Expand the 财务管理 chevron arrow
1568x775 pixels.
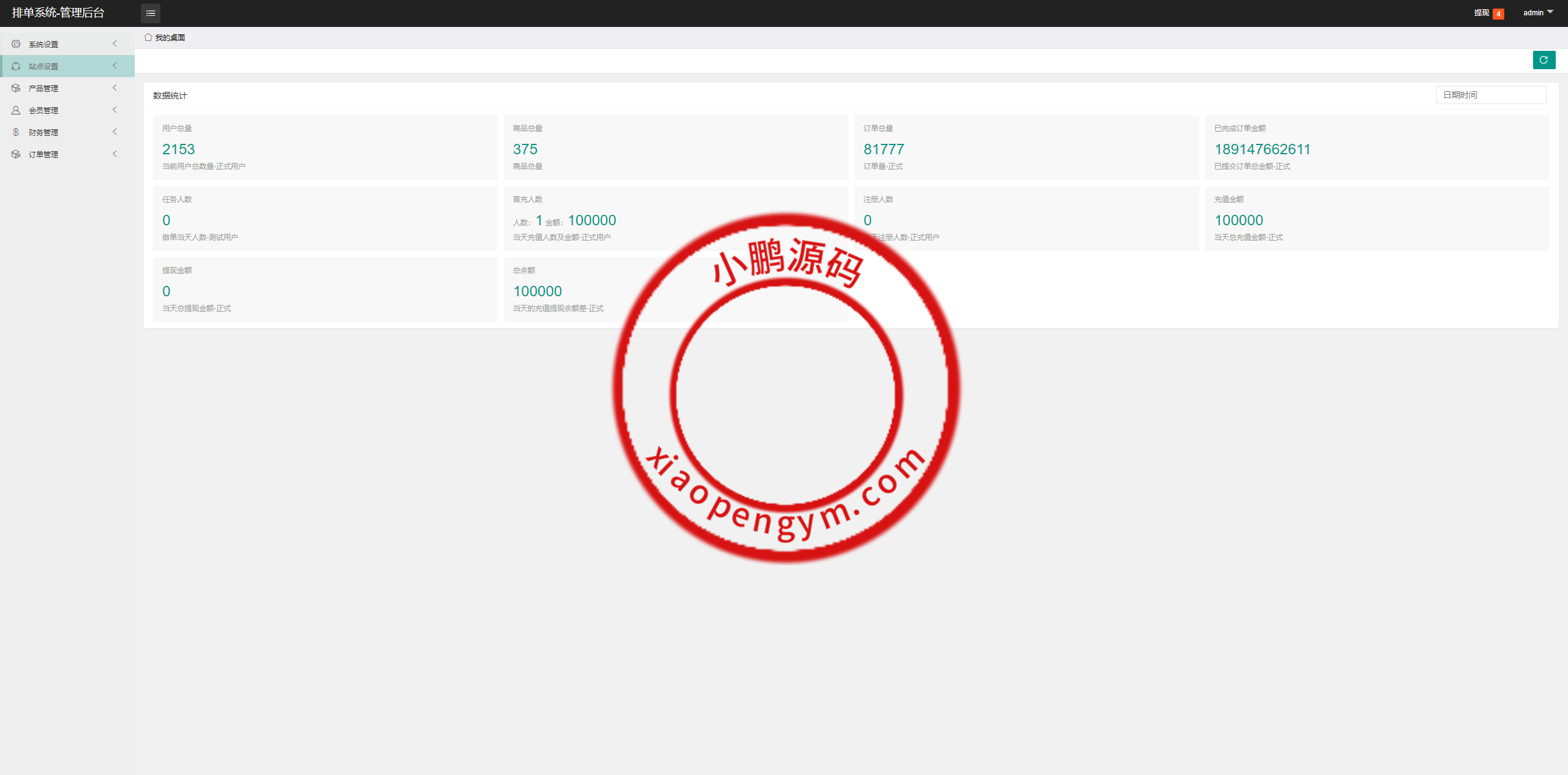click(x=115, y=132)
